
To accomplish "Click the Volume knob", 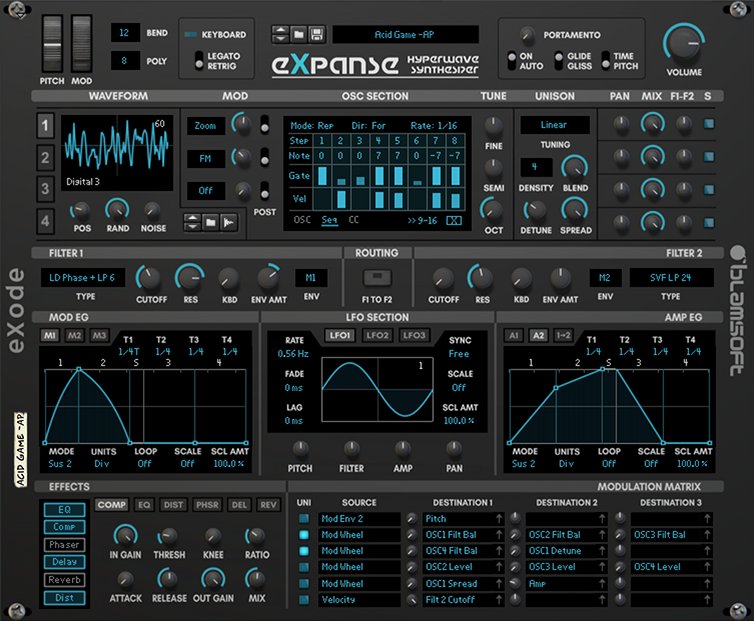I will (x=684, y=44).
